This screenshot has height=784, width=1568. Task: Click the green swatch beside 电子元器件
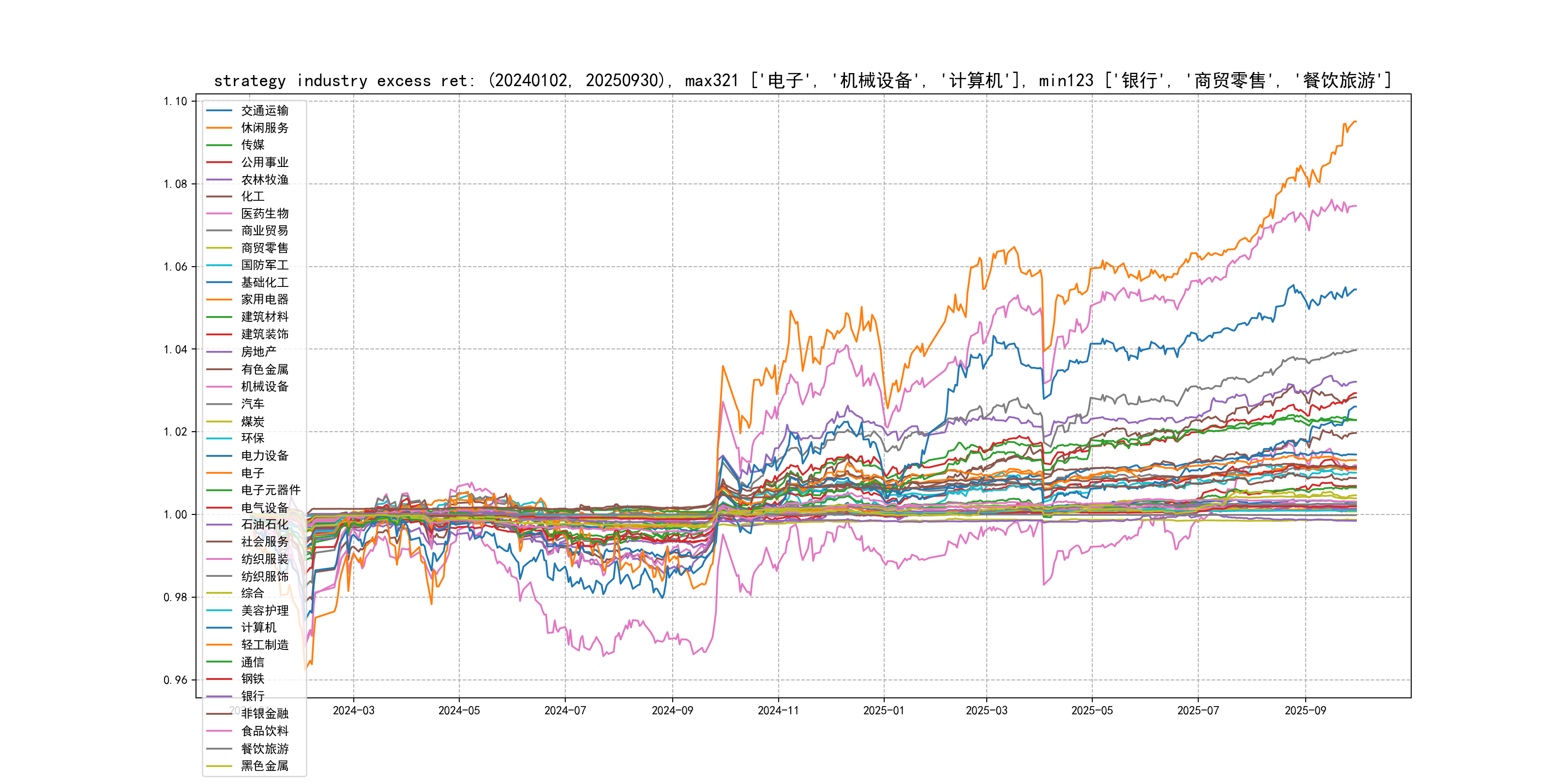219,490
